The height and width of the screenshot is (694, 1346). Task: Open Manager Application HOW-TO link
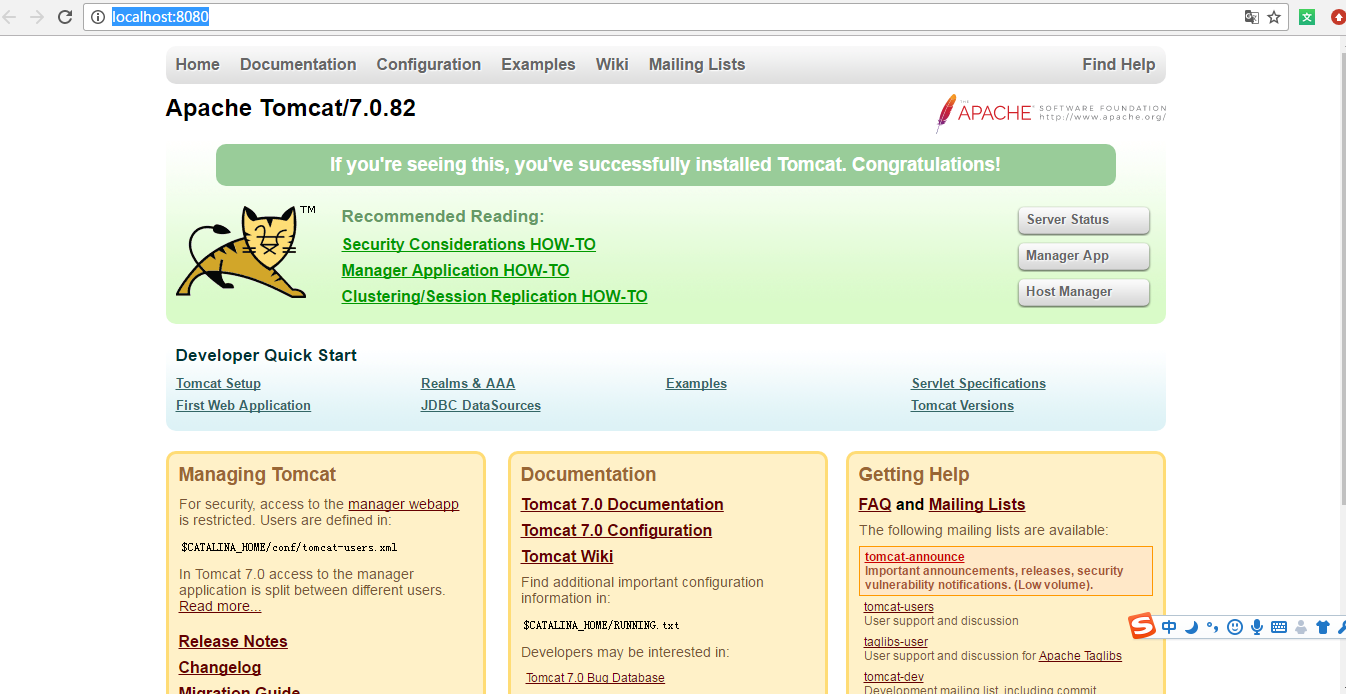[455, 270]
